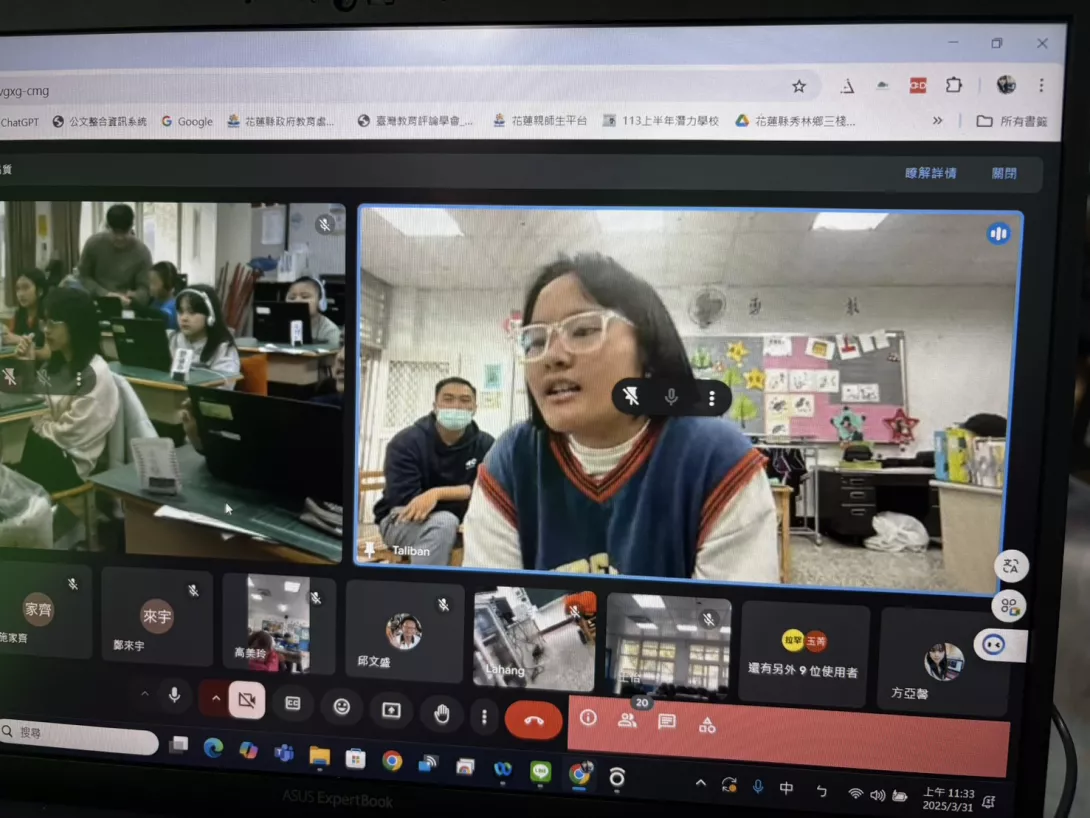Select the 方亞馨 participant tile
This screenshot has width=1090, height=818.
[945, 660]
